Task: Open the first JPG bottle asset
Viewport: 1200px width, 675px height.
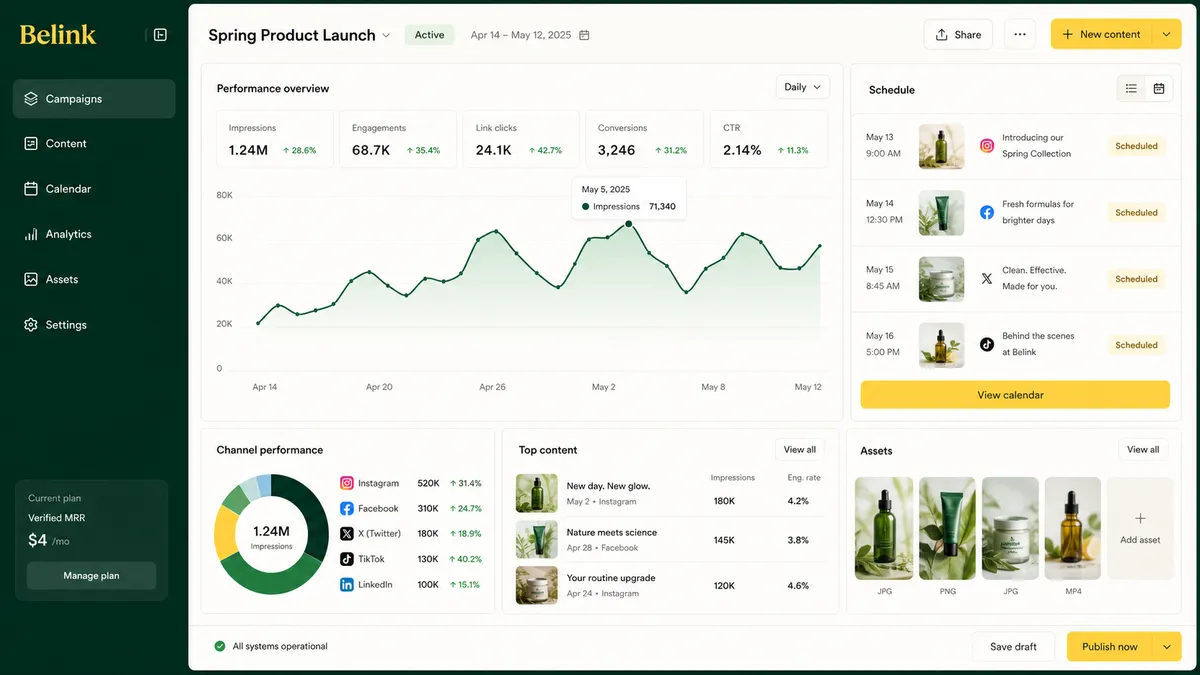Action: point(883,528)
